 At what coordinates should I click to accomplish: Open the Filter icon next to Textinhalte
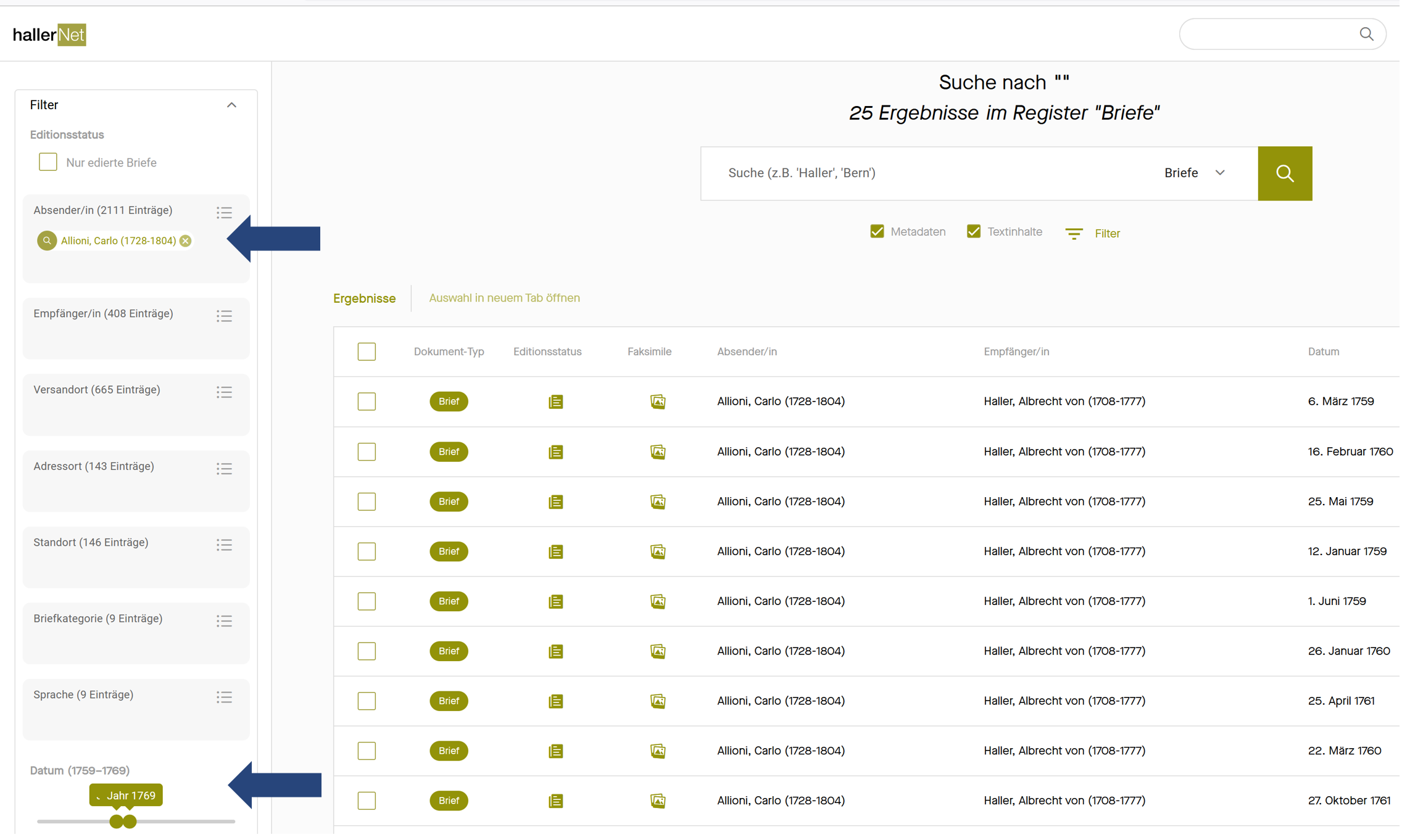pyautogui.click(x=1074, y=234)
